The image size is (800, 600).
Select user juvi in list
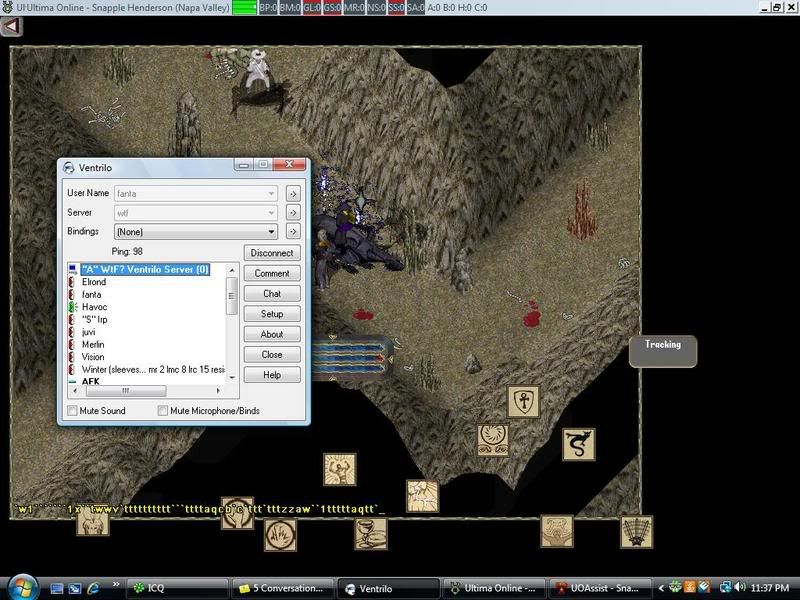(88, 332)
